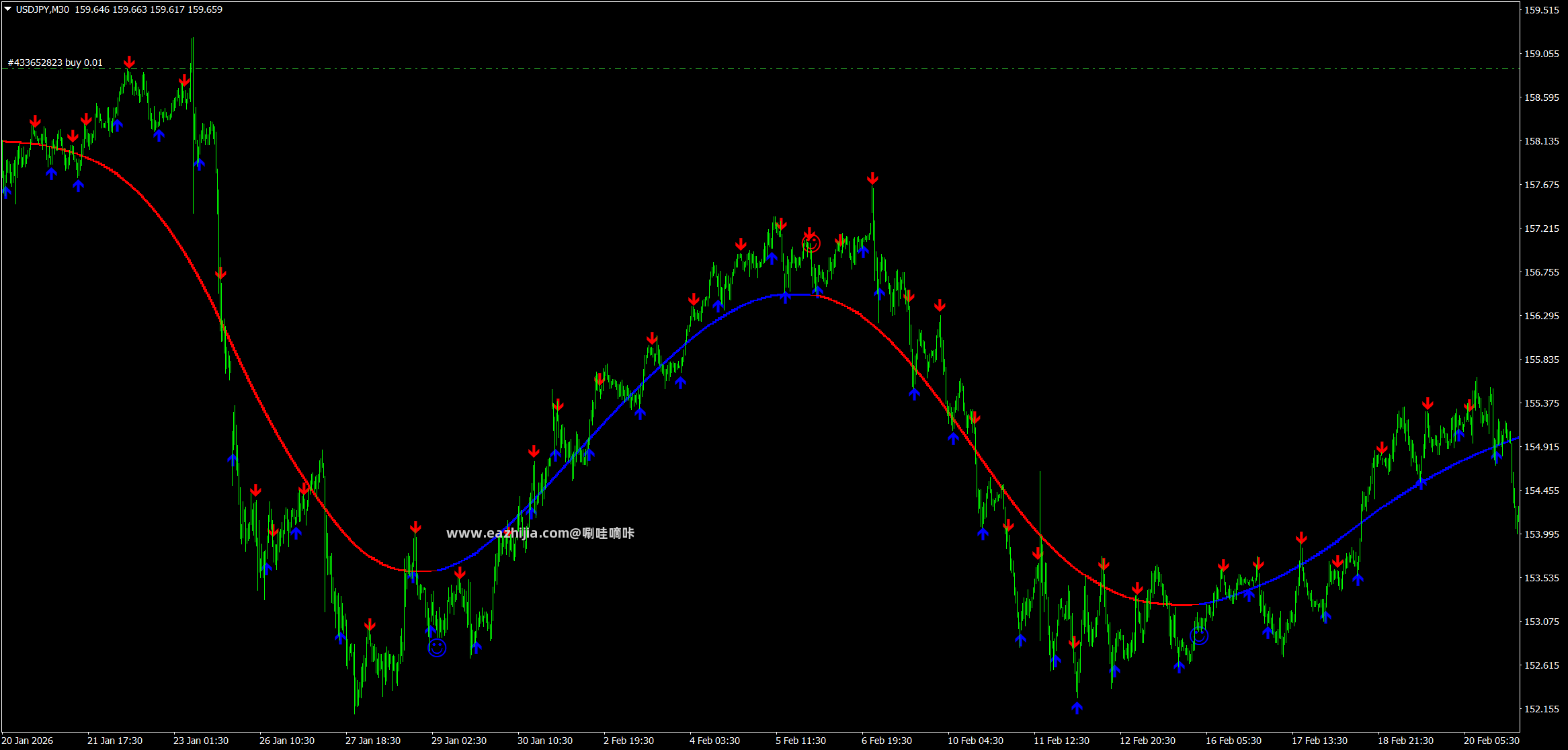1568x750 pixels.
Task: Open chart header dropdown triangle beside USDJPY
Action: coord(8,9)
